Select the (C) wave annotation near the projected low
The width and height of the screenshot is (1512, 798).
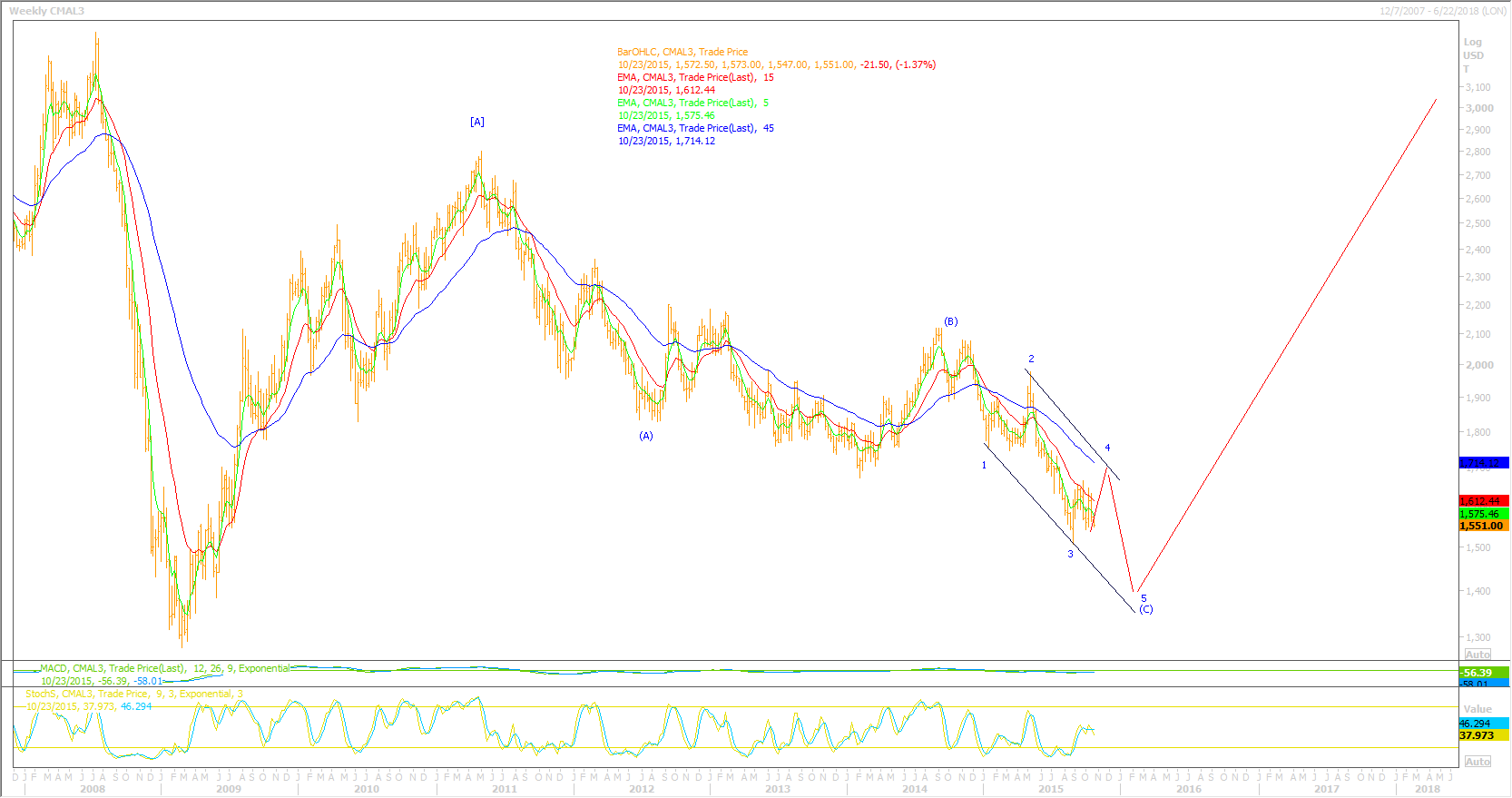coord(1146,609)
